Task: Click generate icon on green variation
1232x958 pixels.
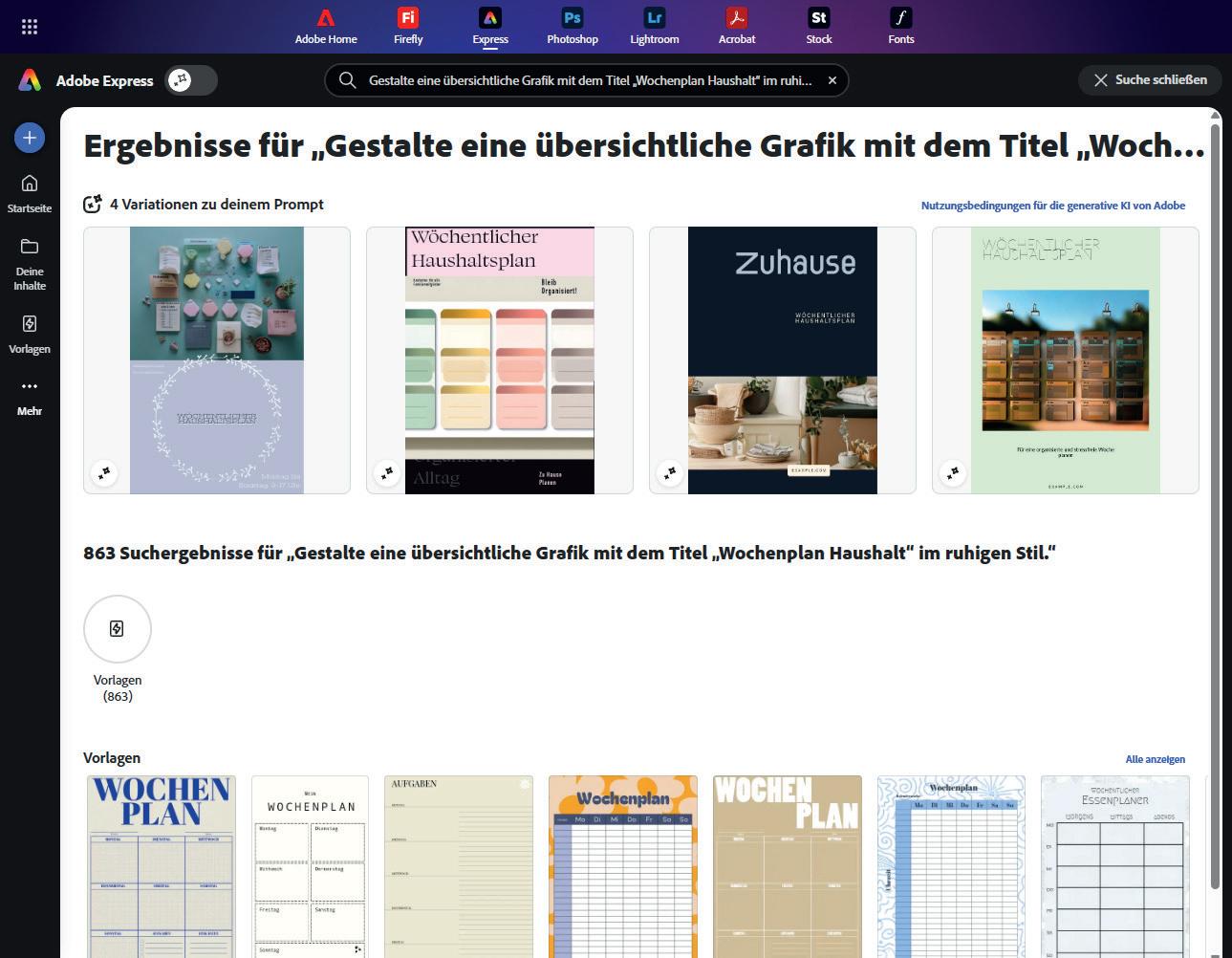Action: pyautogui.click(x=953, y=472)
